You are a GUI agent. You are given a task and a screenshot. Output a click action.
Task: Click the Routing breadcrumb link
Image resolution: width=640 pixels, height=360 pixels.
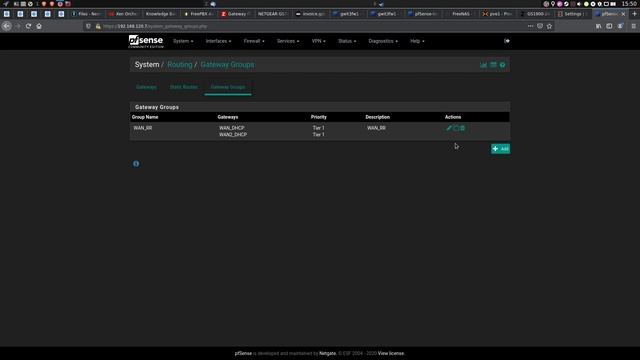[x=180, y=65]
